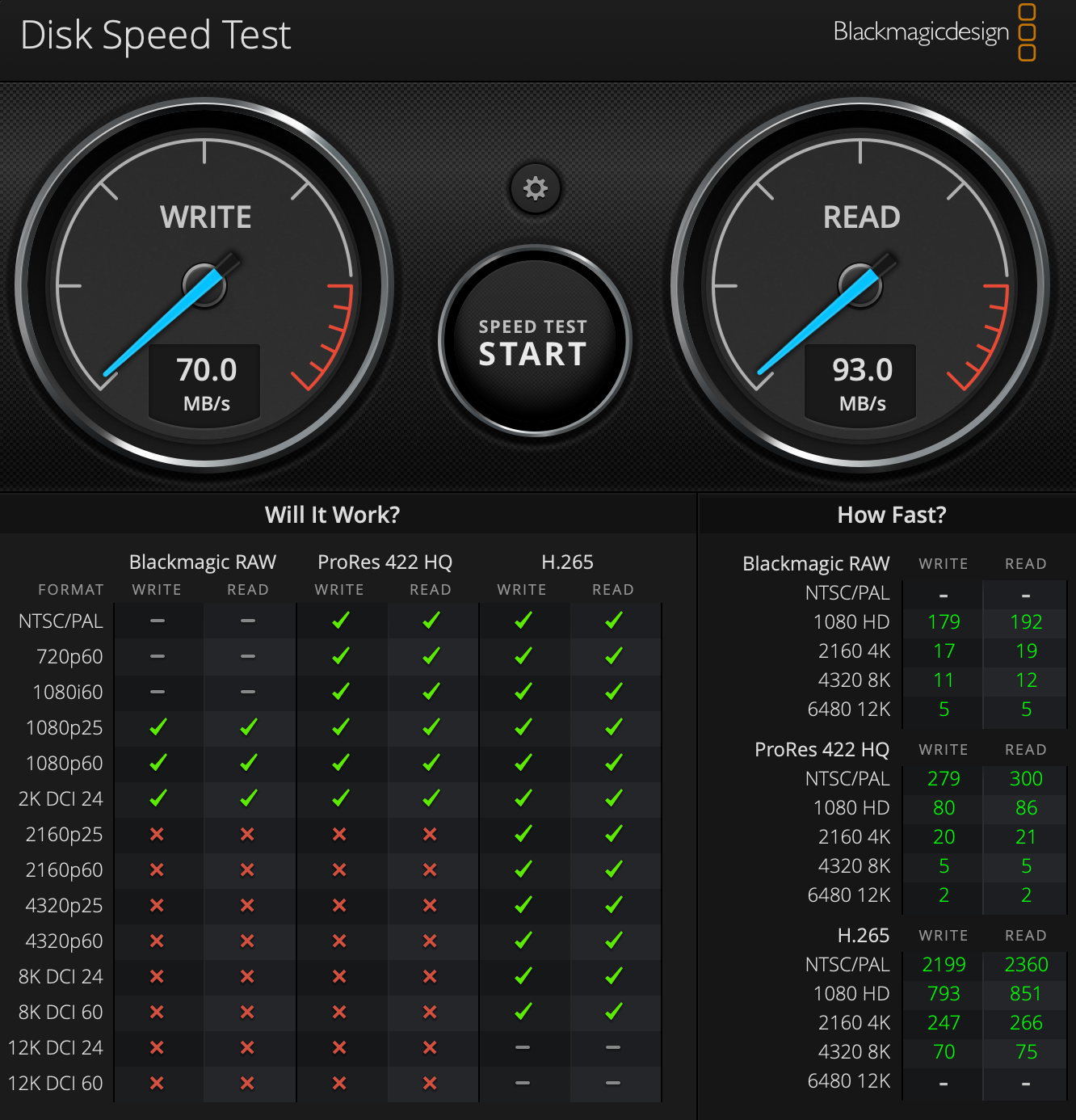
Task: Click the Blackmagic RAW column header
Action: click(202, 562)
